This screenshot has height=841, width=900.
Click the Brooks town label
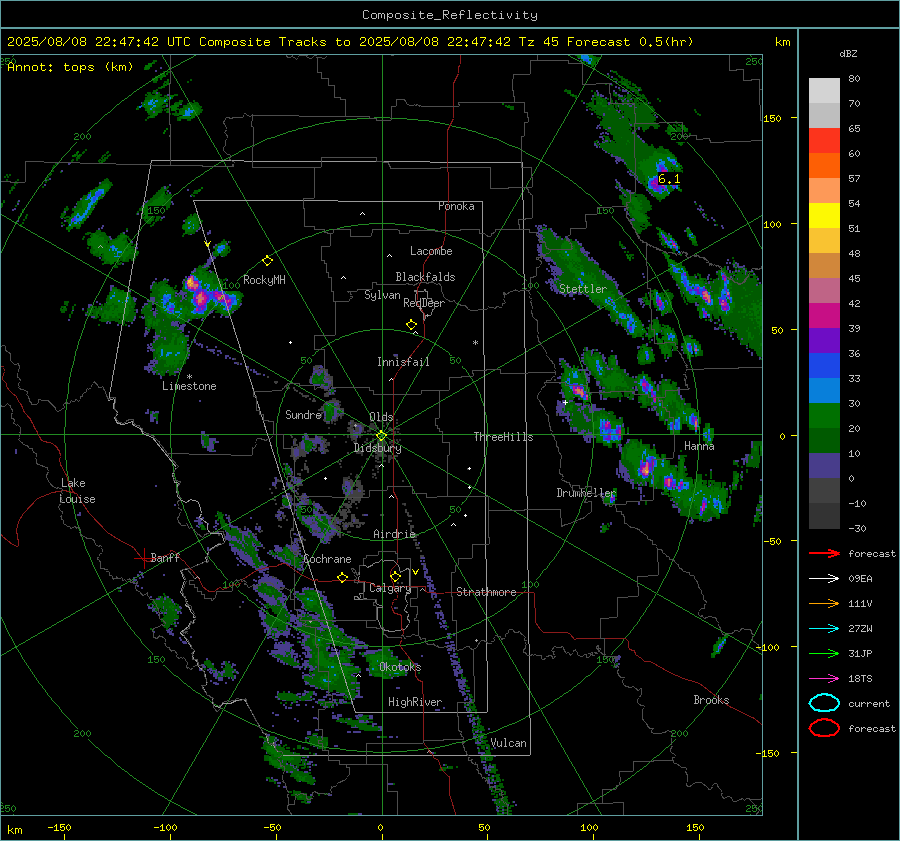click(711, 700)
